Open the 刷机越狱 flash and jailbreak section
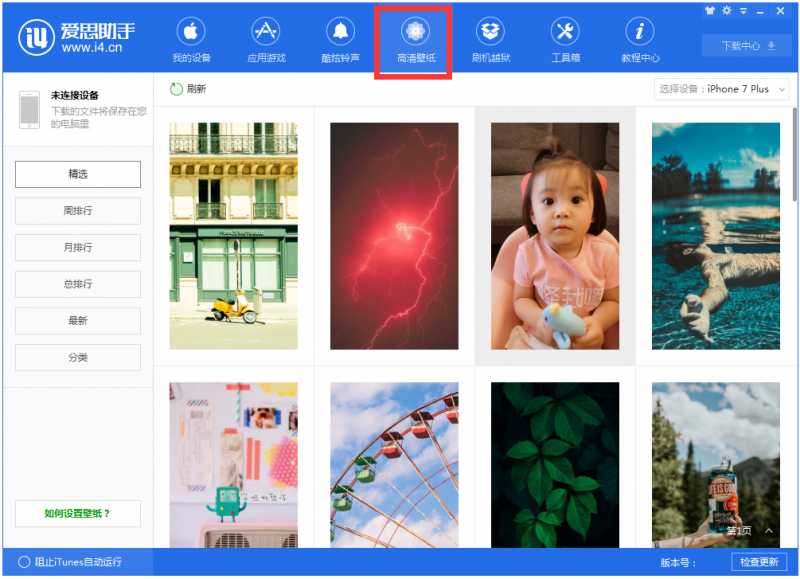This screenshot has height=579, width=800. click(490, 40)
